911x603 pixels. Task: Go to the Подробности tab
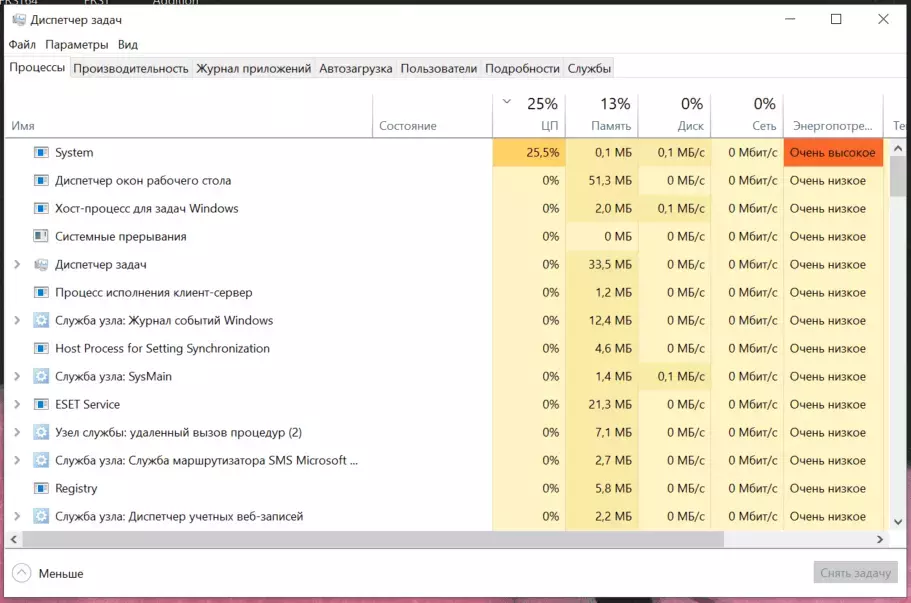pos(522,69)
